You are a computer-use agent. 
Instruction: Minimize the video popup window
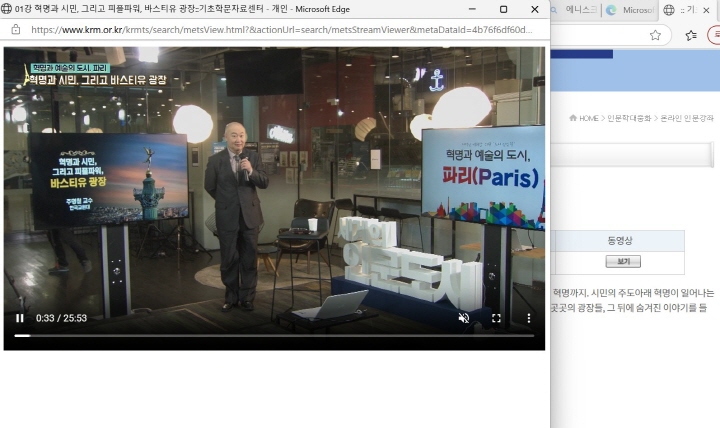pyautogui.click(x=472, y=9)
